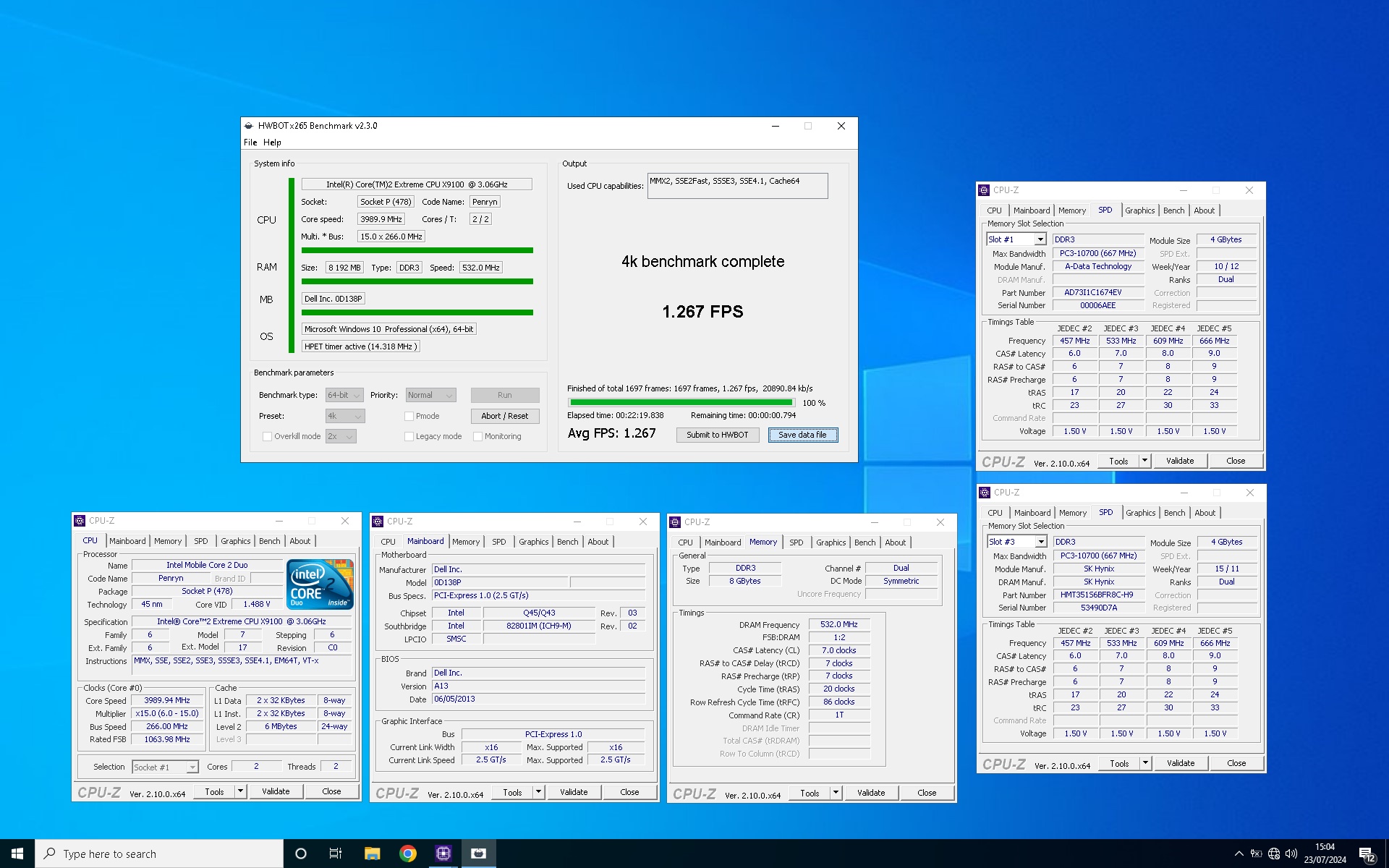Viewport: 1389px width, 868px height.
Task: Close the HWBOT x265 Benchmark window
Action: coord(841,126)
